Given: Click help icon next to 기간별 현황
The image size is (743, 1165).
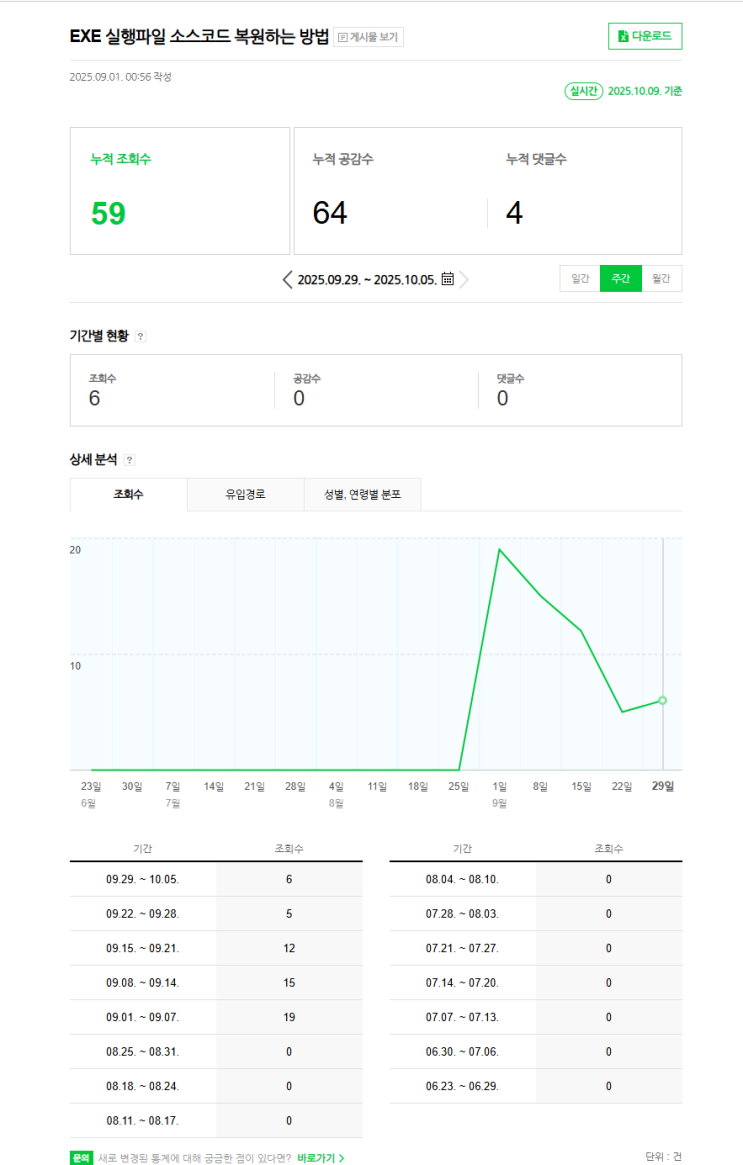Looking at the screenshot, I should (141, 337).
